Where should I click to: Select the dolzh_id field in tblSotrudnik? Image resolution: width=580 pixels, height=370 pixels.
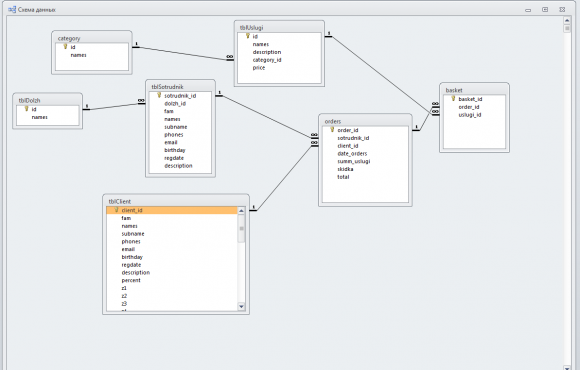click(175, 104)
